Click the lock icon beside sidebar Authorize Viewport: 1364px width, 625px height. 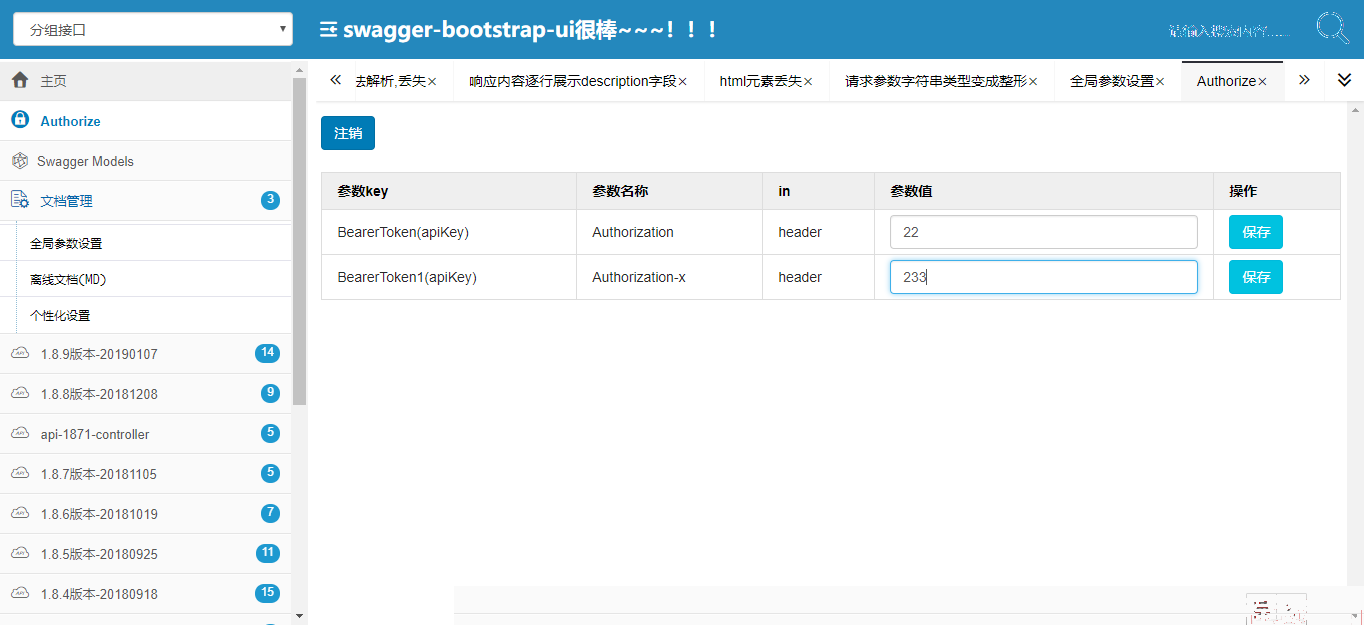tap(20, 120)
